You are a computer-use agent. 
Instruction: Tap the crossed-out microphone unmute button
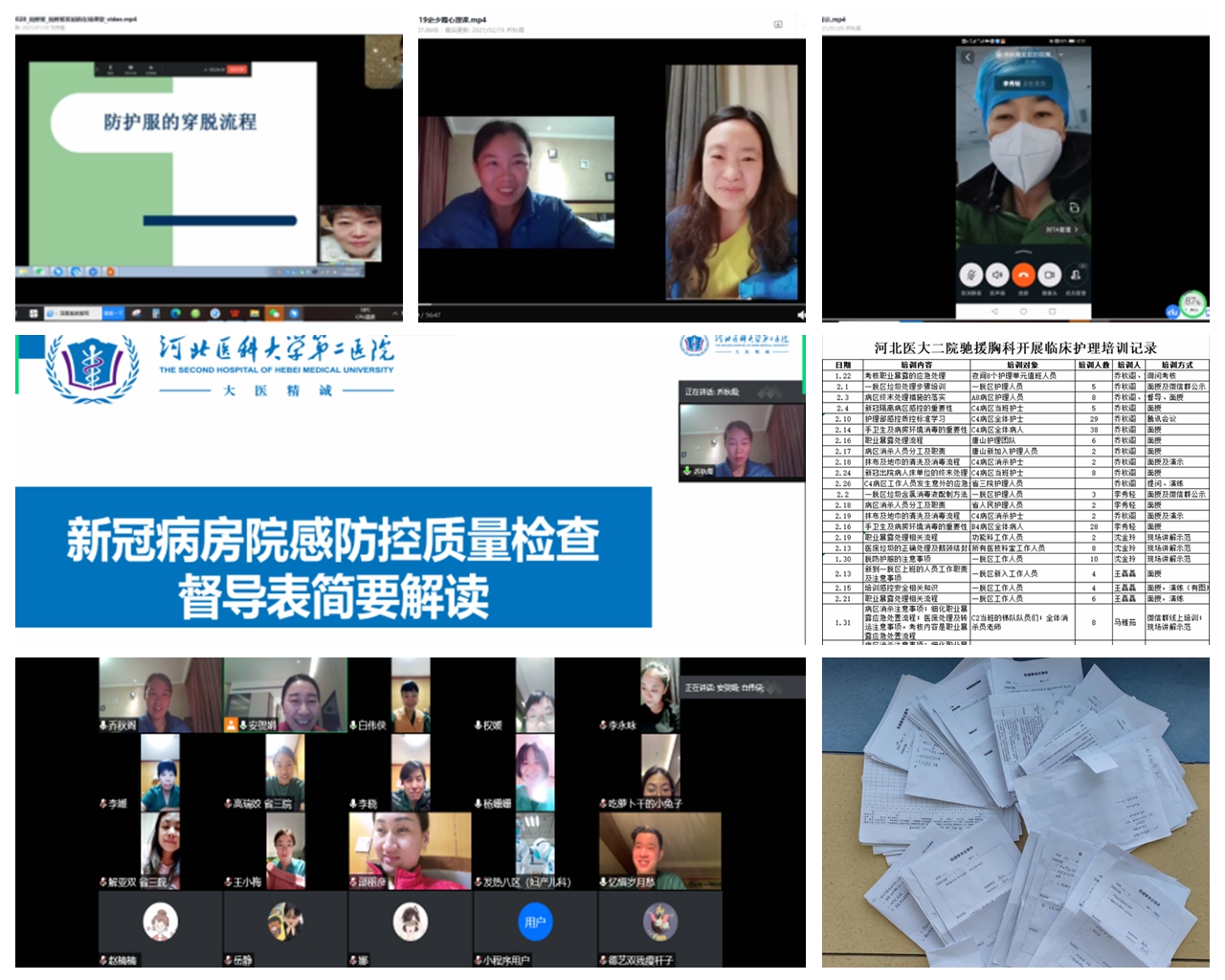click(x=971, y=275)
